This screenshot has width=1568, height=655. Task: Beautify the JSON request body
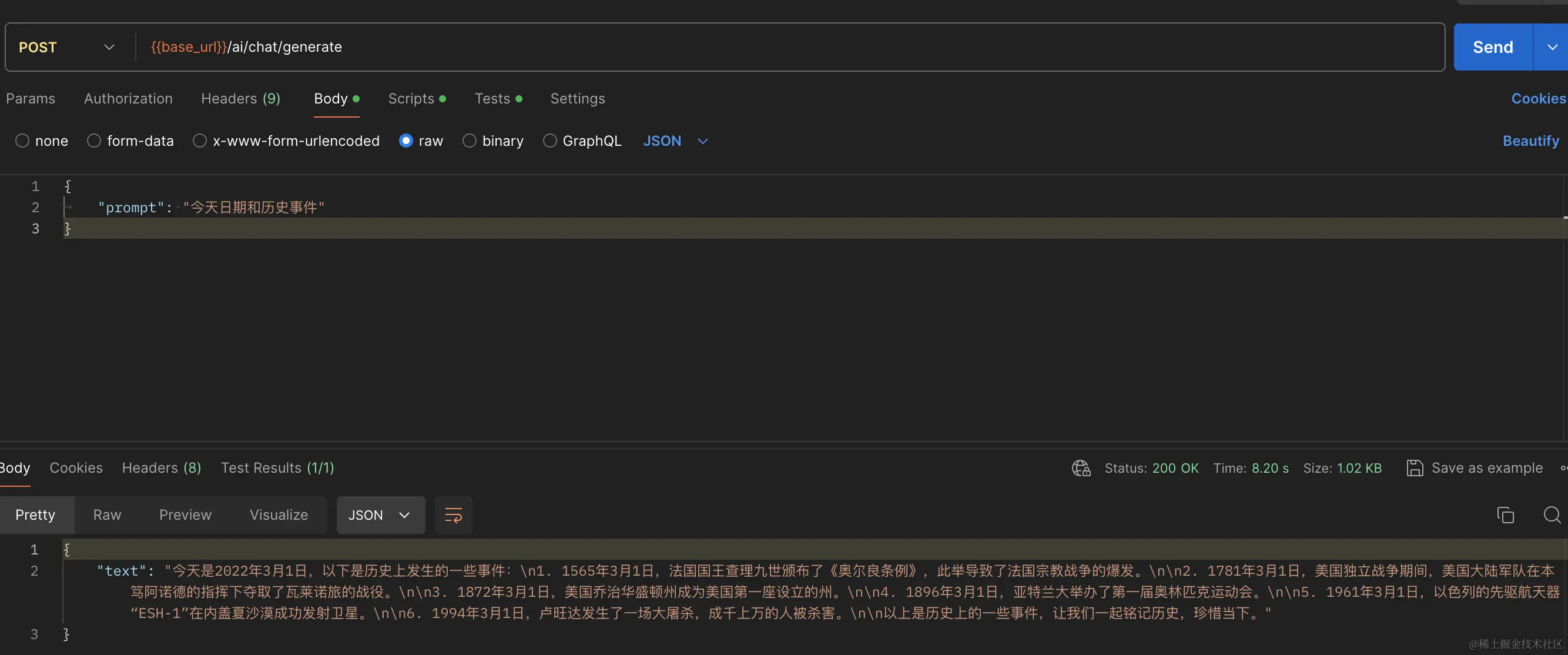(x=1530, y=141)
